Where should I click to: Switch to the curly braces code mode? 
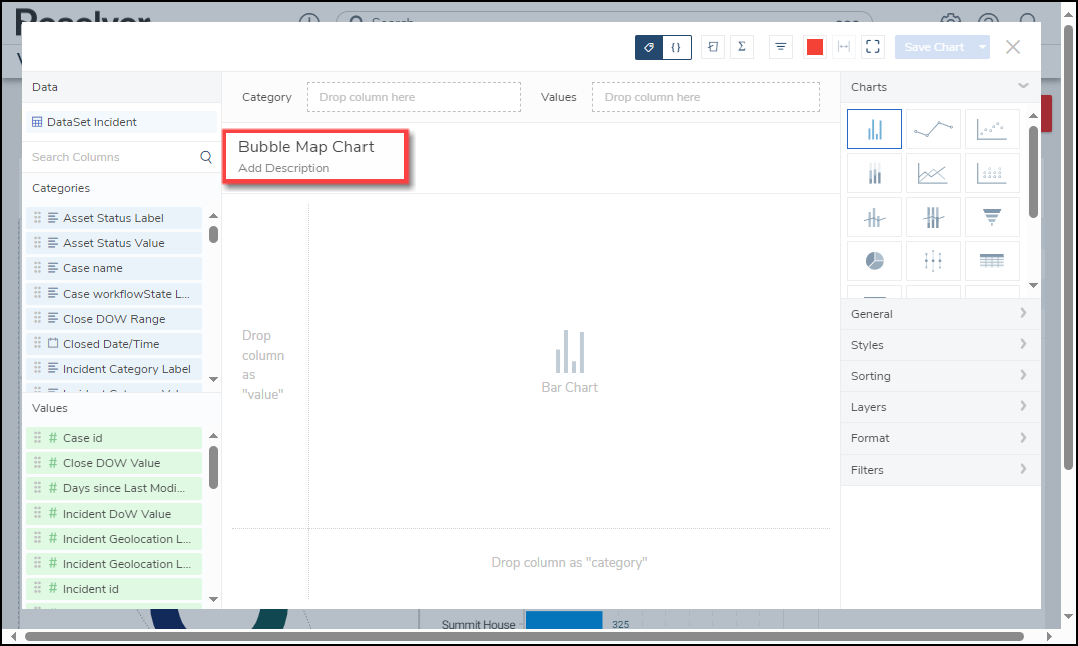click(677, 47)
